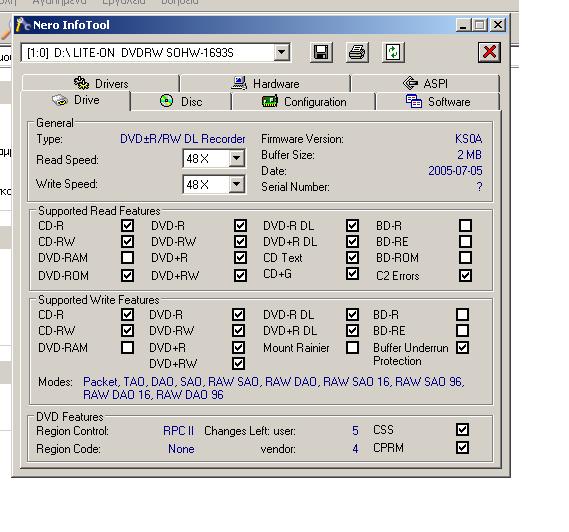The height and width of the screenshot is (532, 569).
Task: Toggle DVD+RW checkbox in Write Features
Action: click(x=238, y=363)
